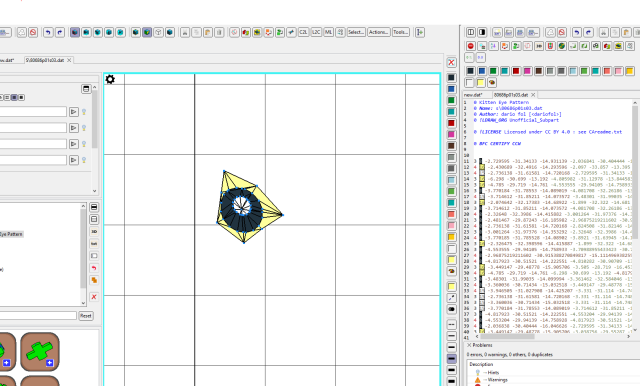
Task: Open the Actions... dropdown menu
Action: click(379, 32)
